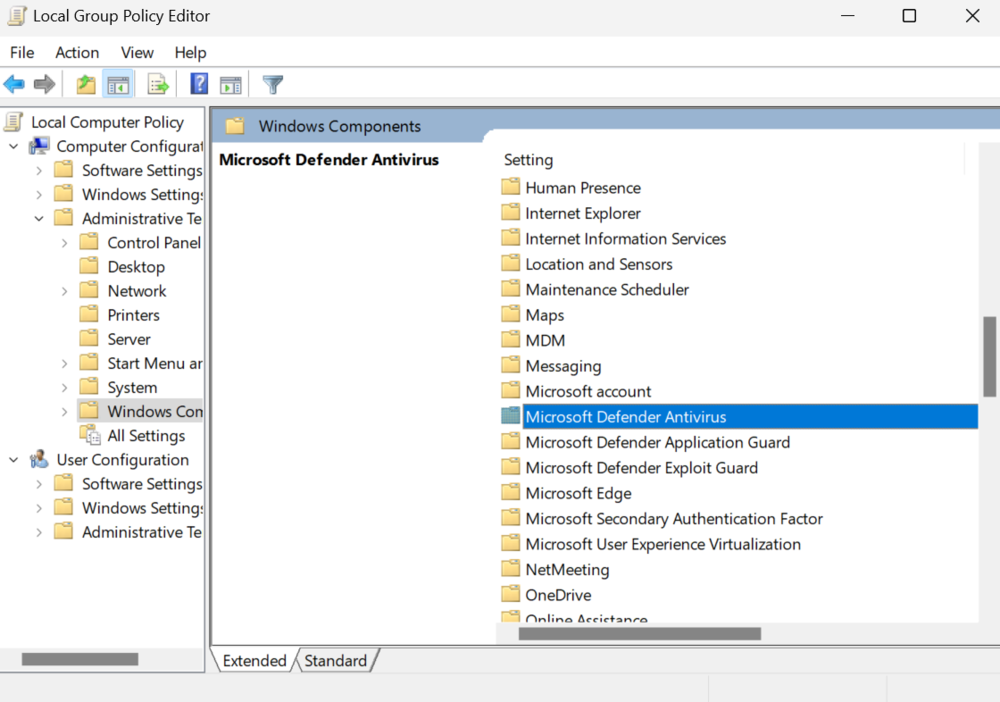
Task: Go up one level with folder icon
Action: 85,84
